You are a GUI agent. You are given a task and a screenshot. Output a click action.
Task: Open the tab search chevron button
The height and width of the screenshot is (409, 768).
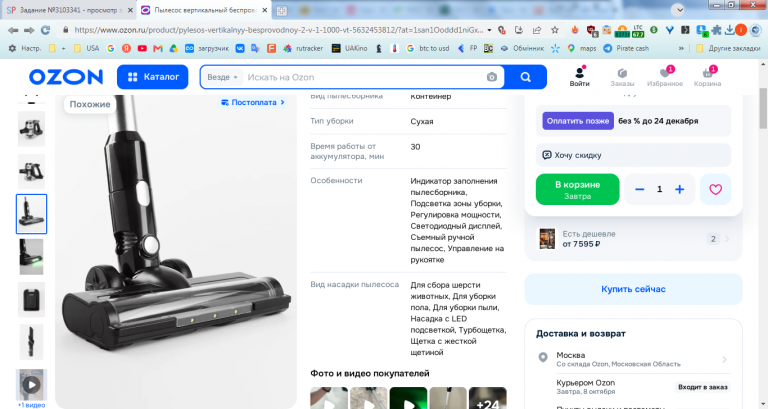pos(678,10)
